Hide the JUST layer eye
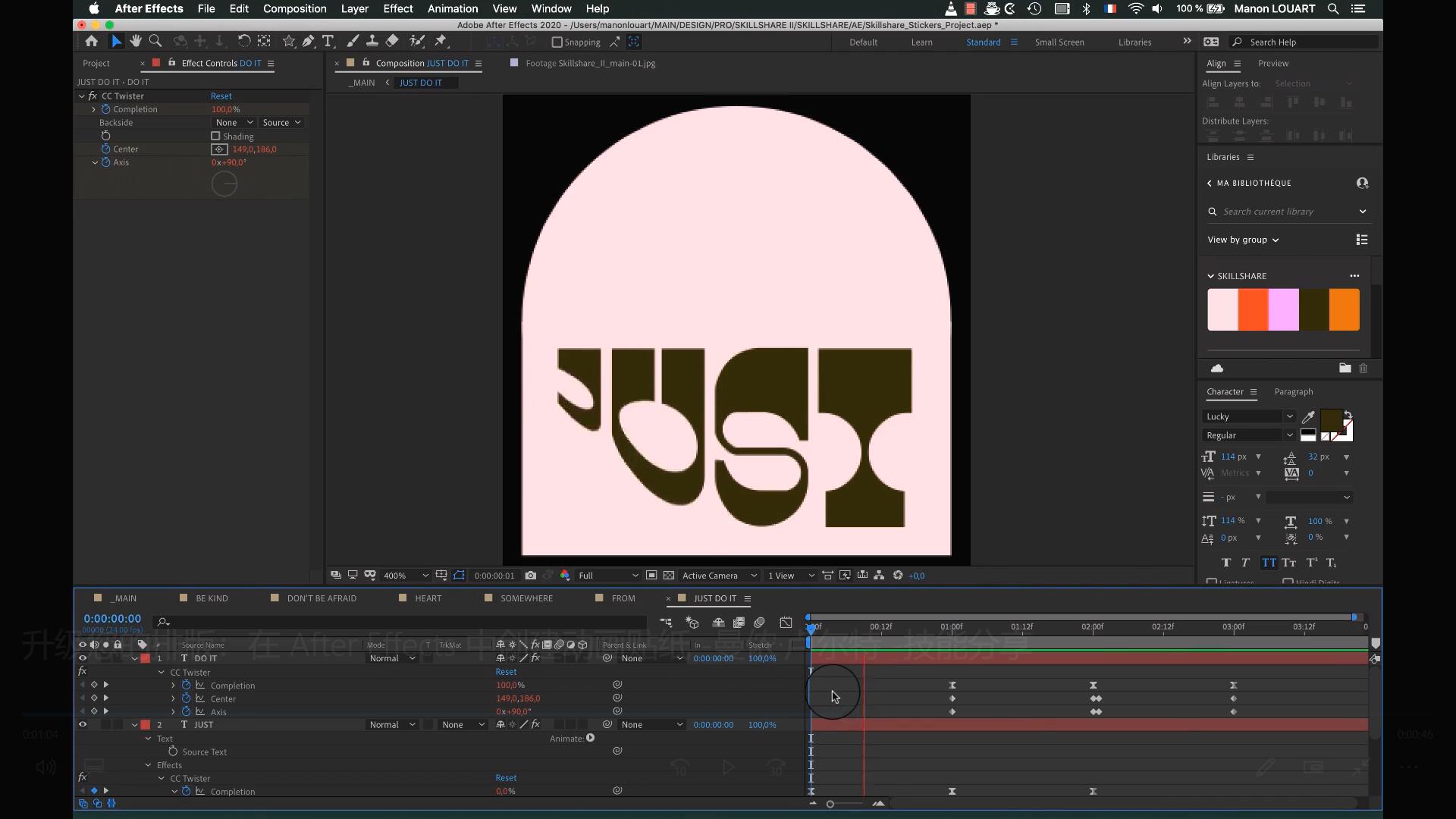The width and height of the screenshot is (1456, 819). click(83, 725)
